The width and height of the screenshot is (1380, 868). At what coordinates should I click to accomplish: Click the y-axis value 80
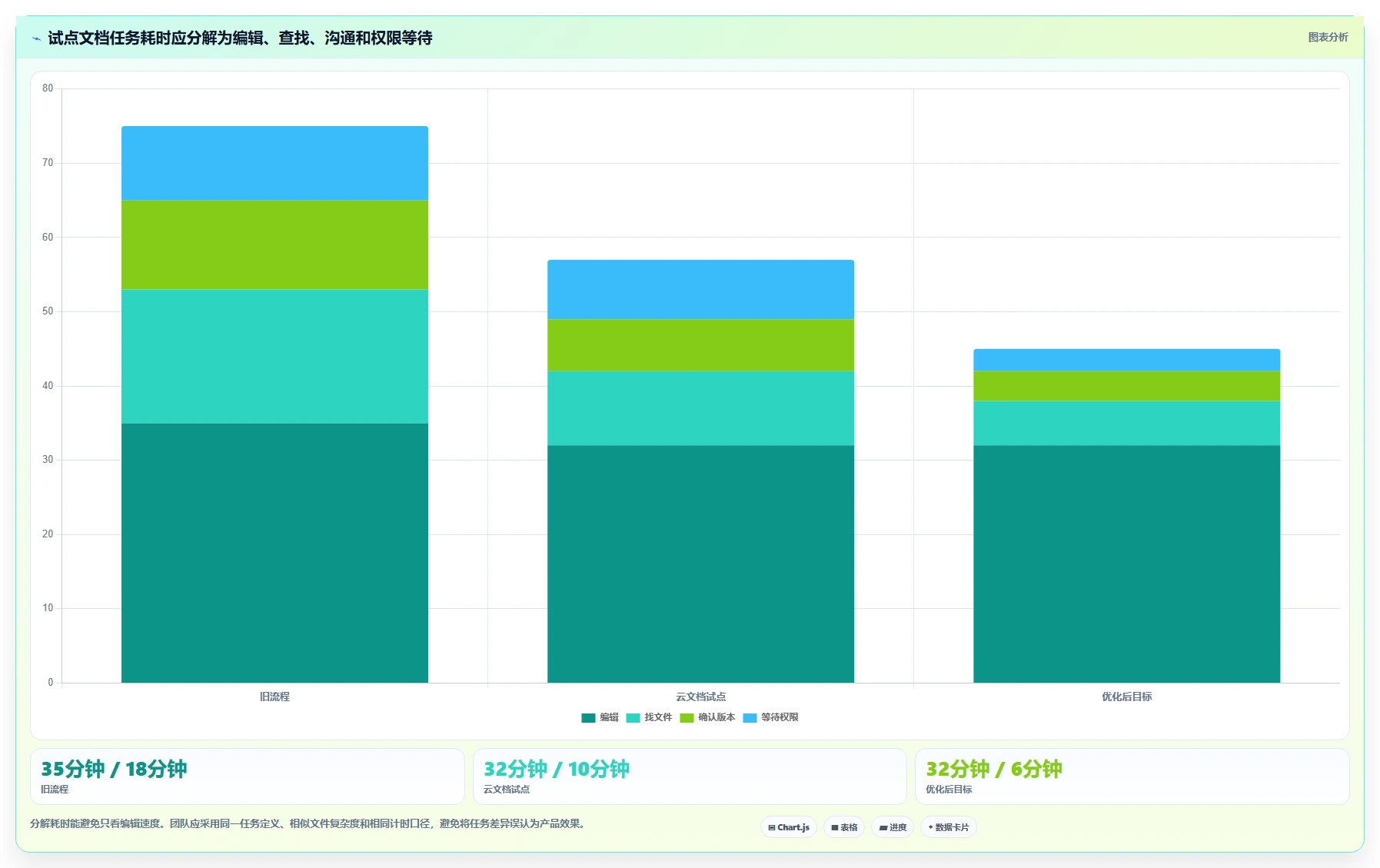(48, 88)
